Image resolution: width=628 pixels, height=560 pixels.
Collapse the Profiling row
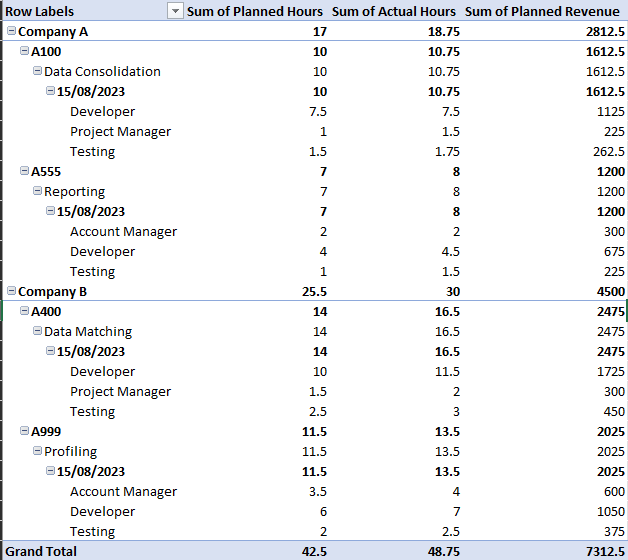pyautogui.click(x=37, y=451)
